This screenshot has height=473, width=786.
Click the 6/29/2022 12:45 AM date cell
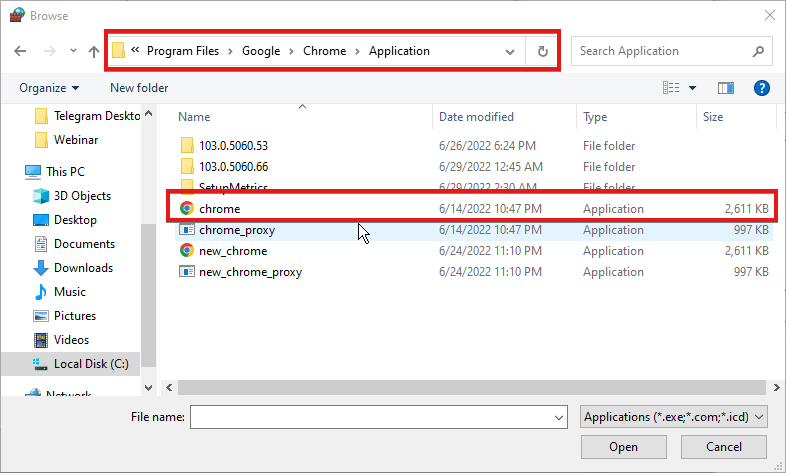(x=491, y=167)
